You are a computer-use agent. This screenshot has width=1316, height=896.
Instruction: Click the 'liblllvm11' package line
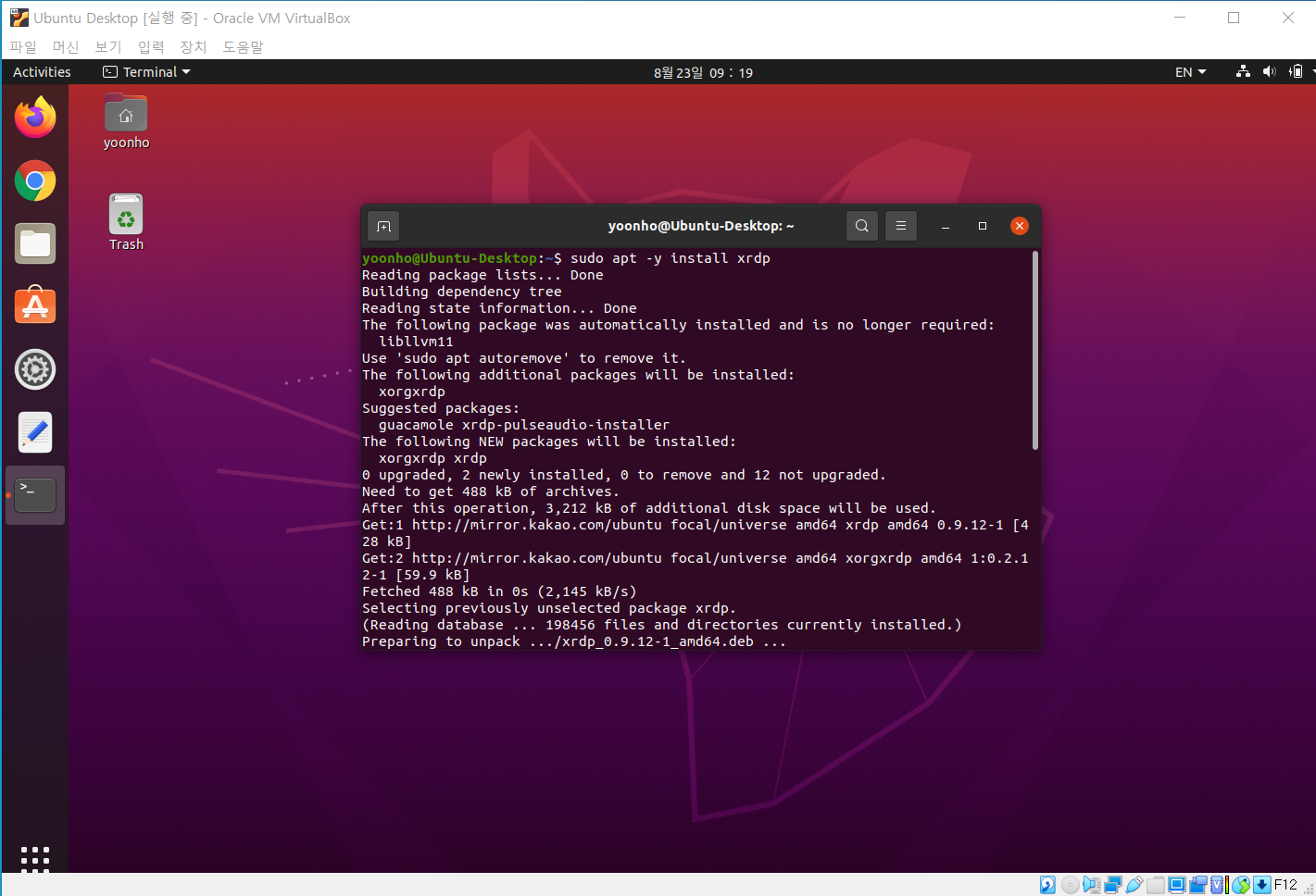[x=416, y=342]
